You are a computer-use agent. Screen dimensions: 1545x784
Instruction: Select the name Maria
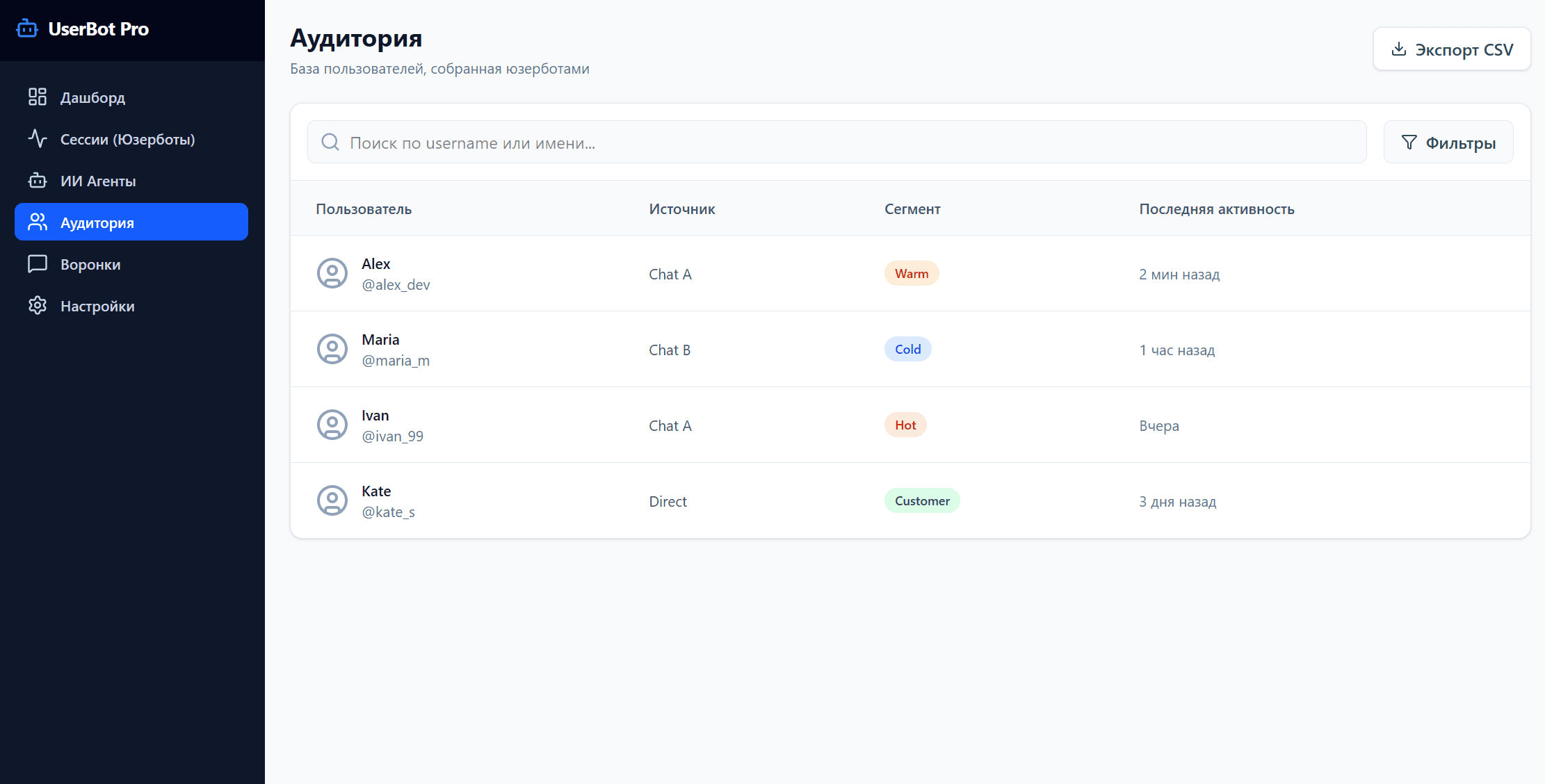pyautogui.click(x=380, y=339)
